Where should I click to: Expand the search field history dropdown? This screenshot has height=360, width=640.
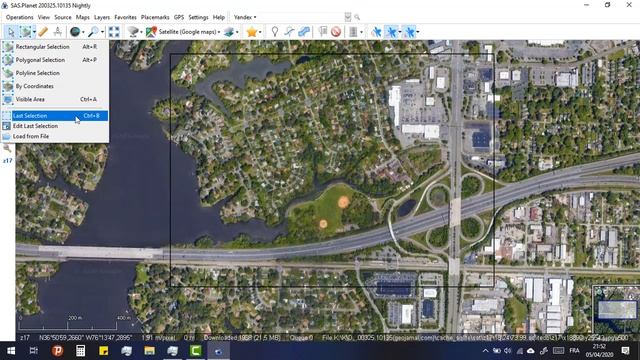click(x=348, y=17)
